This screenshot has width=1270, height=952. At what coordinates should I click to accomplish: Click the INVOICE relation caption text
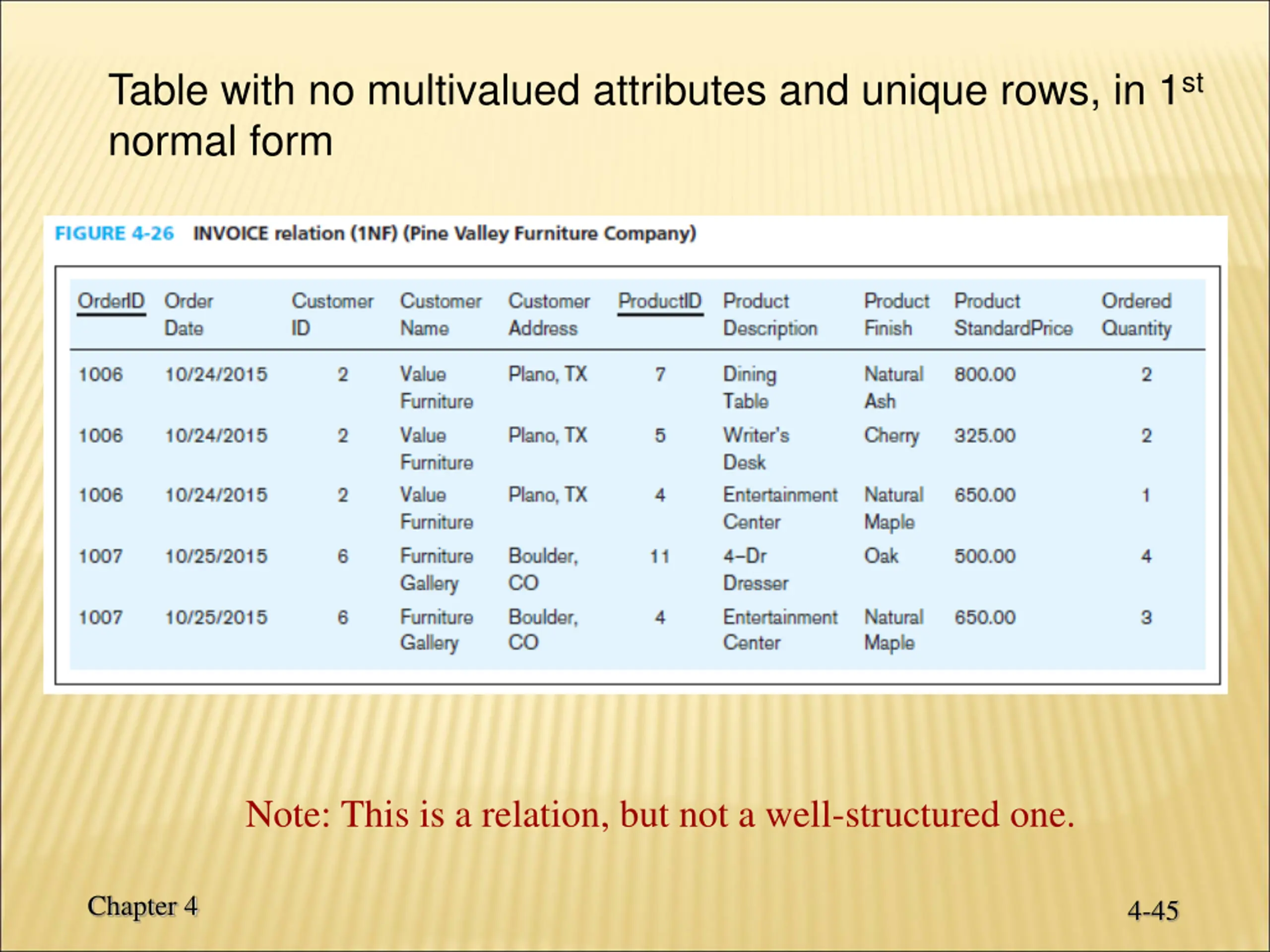[444, 234]
